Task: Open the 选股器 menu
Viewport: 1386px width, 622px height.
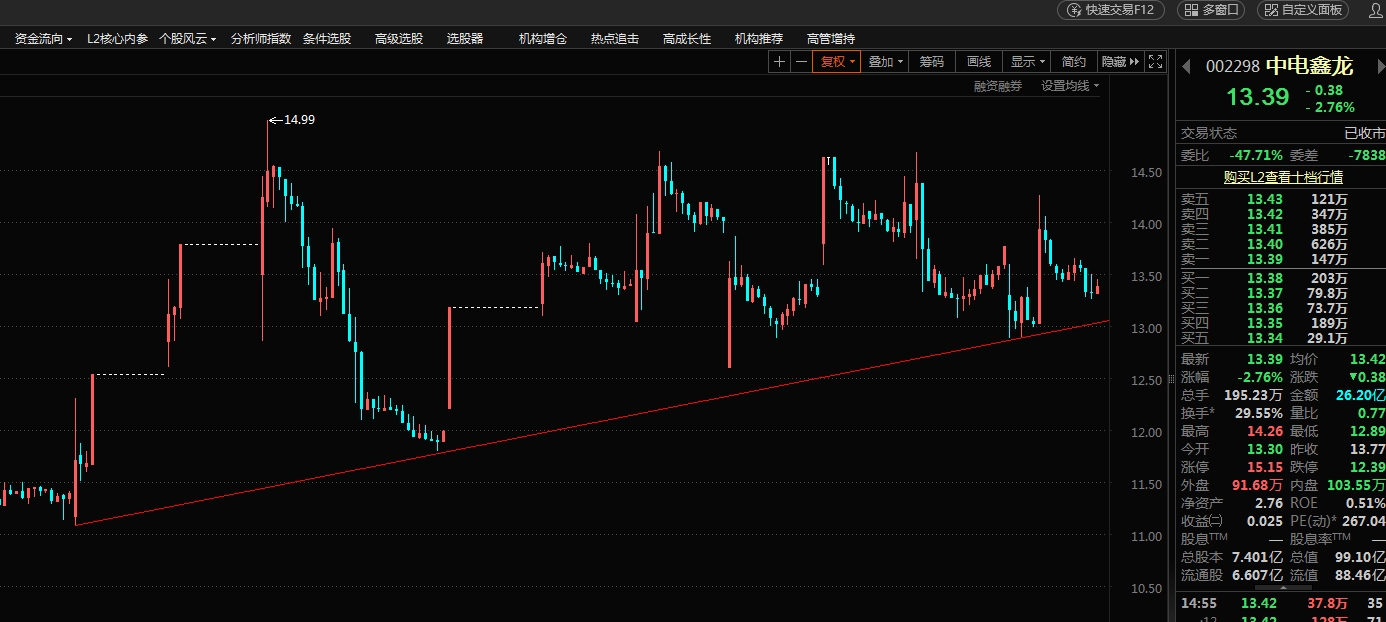Action: pyautogui.click(x=465, y=39)
